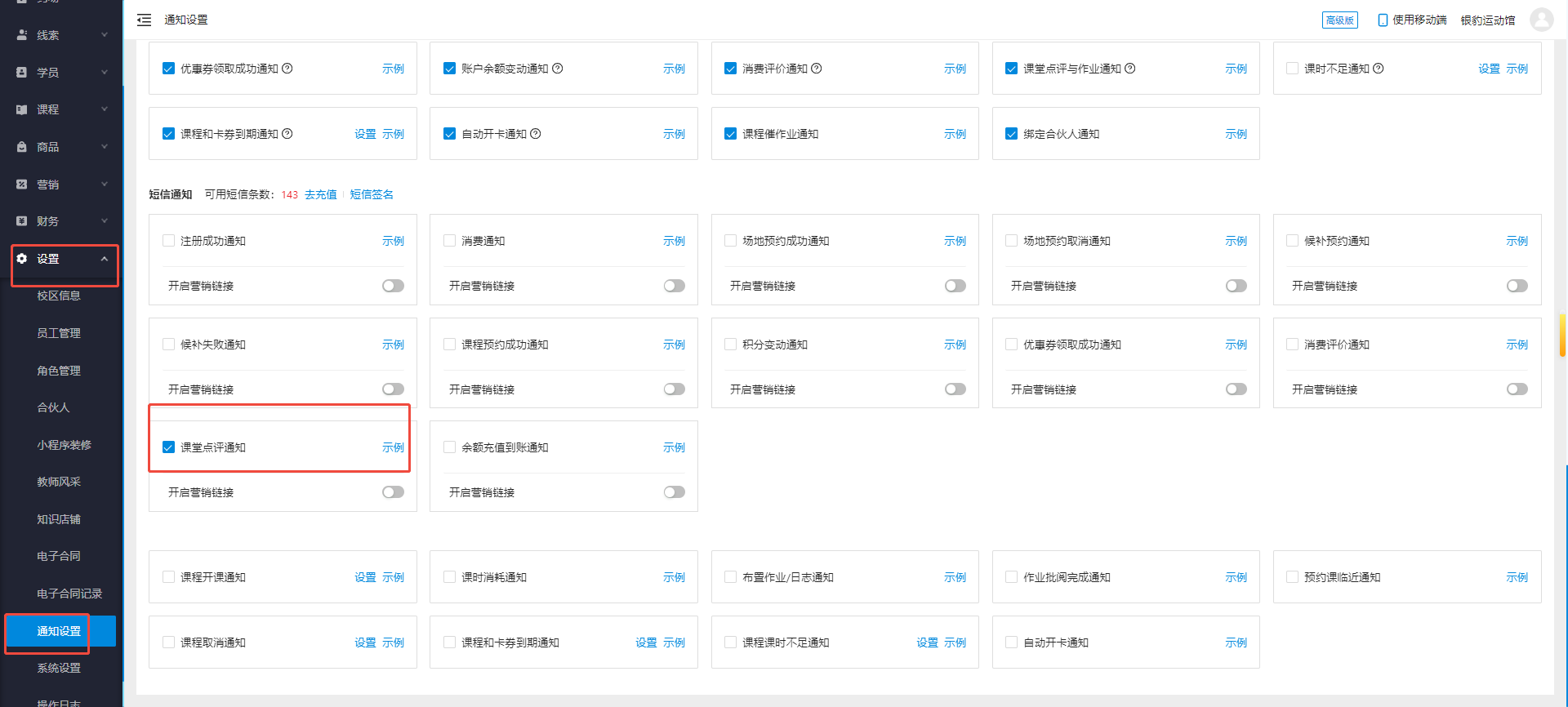The width and height of the screenshot is (1568, 707).
Task: Click help icon beside 优惠券领取成功通知
Action: pos(287,69)
